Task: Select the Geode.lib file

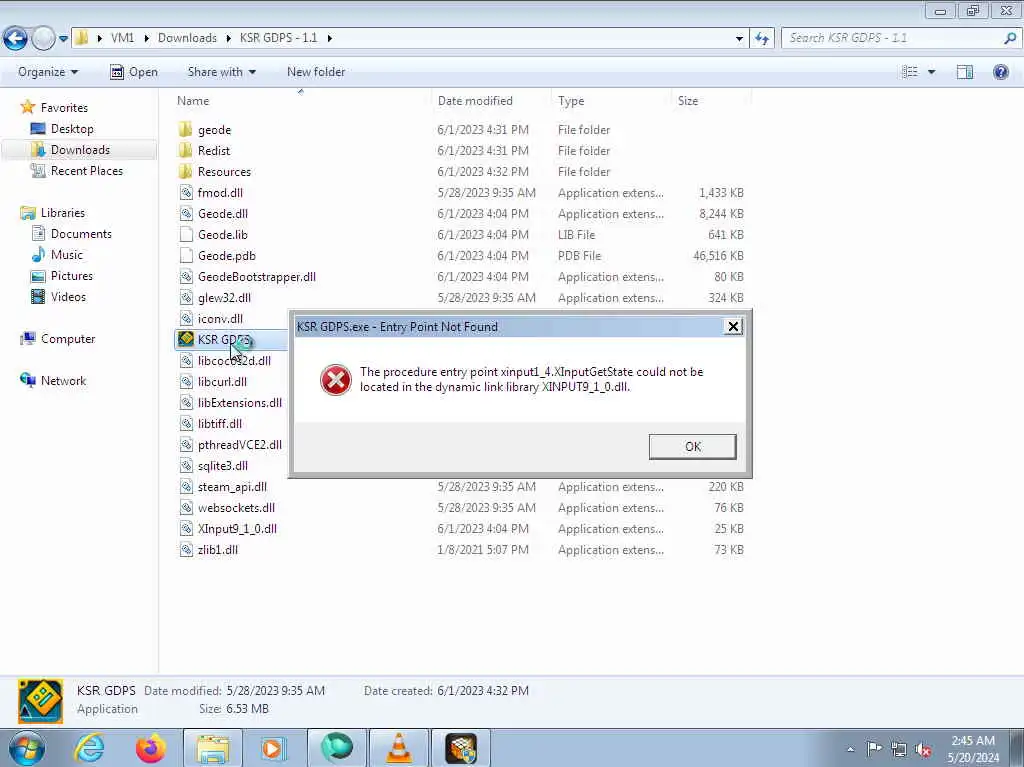Action: [x=223, y=235]
